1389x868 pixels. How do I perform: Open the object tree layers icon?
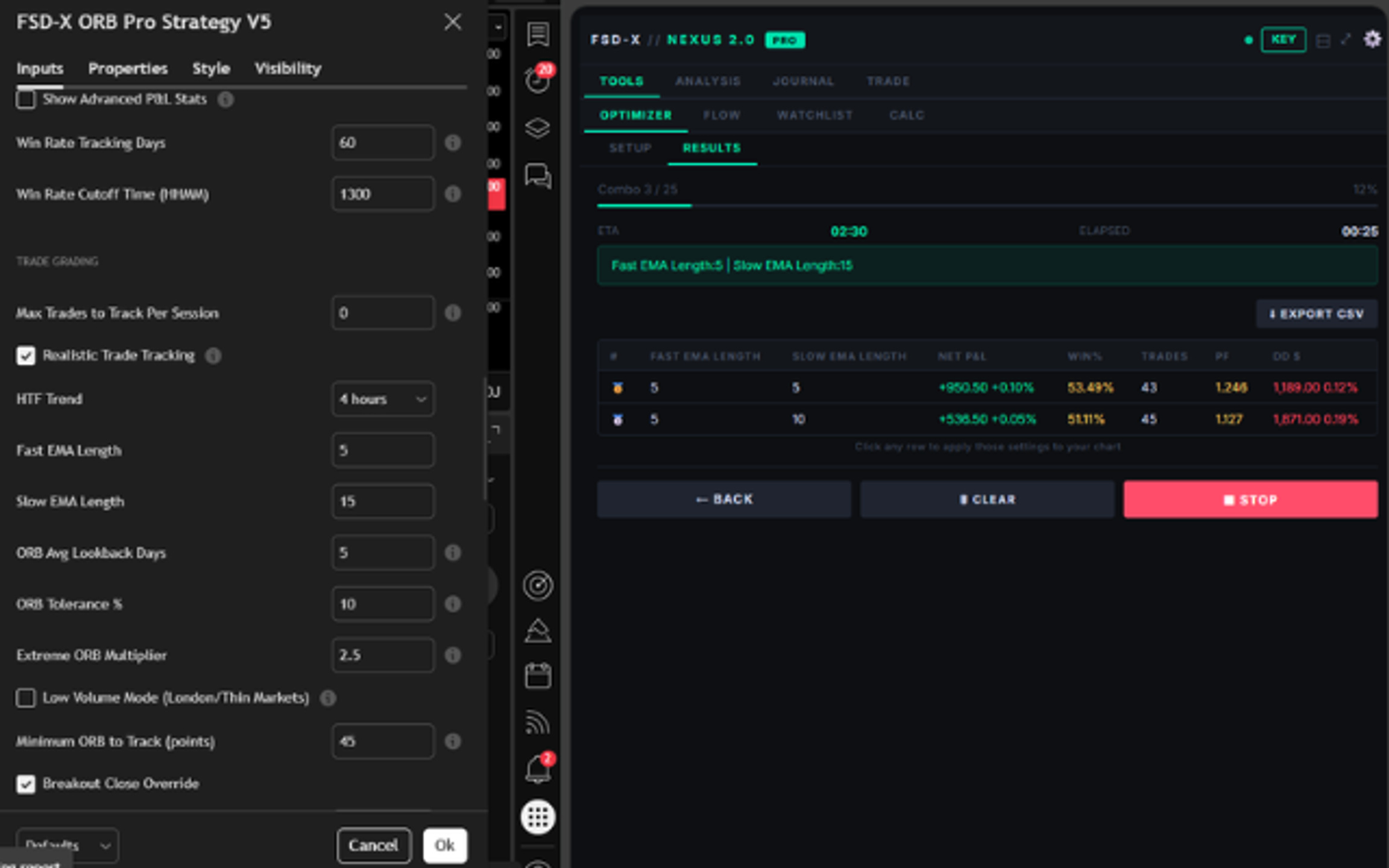pyautogui.click(x=538, y=128)
